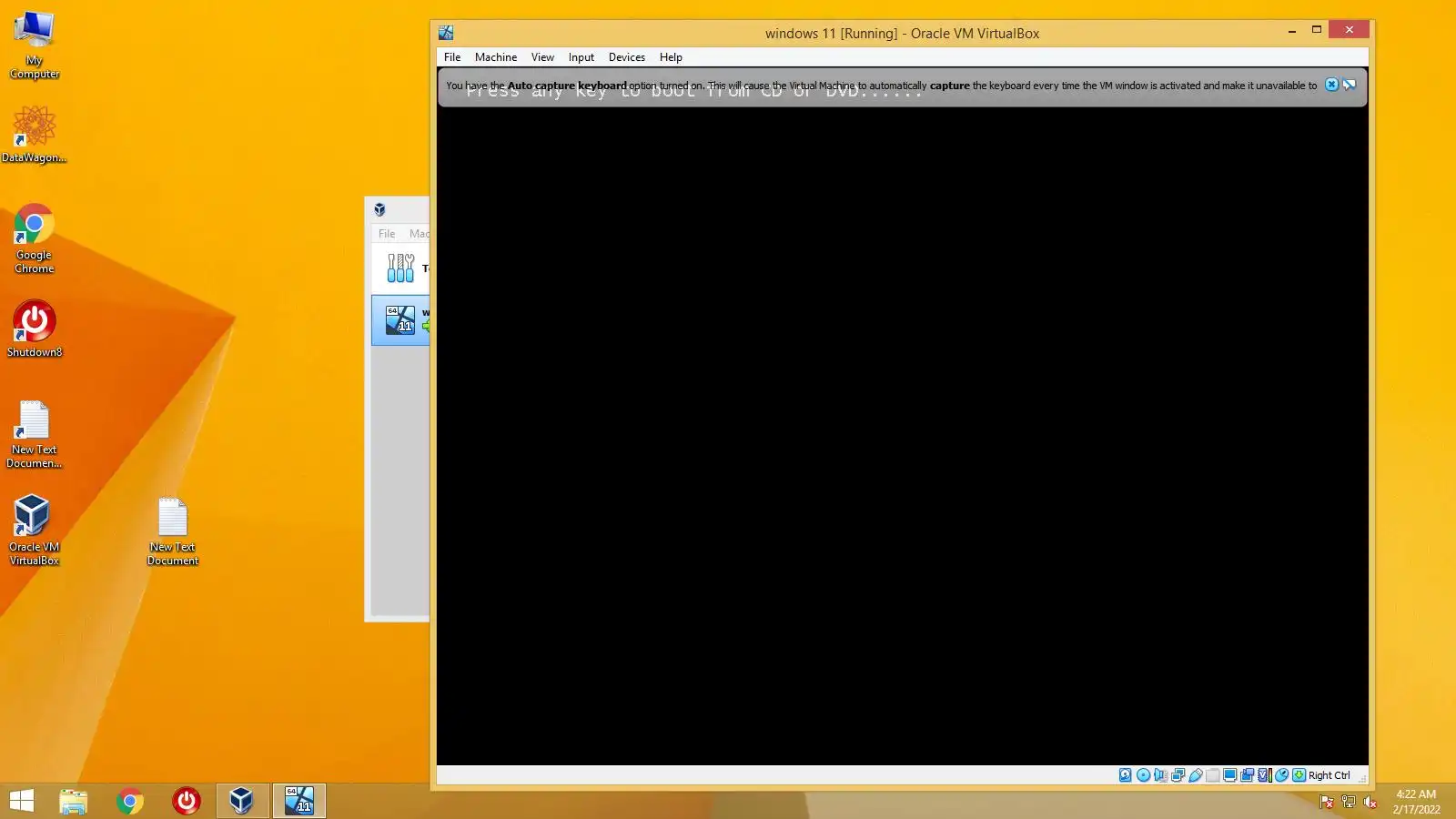
Task: Select the Oracle VM VirtualBox desktop shortcut
Action: tap(34, 530)
